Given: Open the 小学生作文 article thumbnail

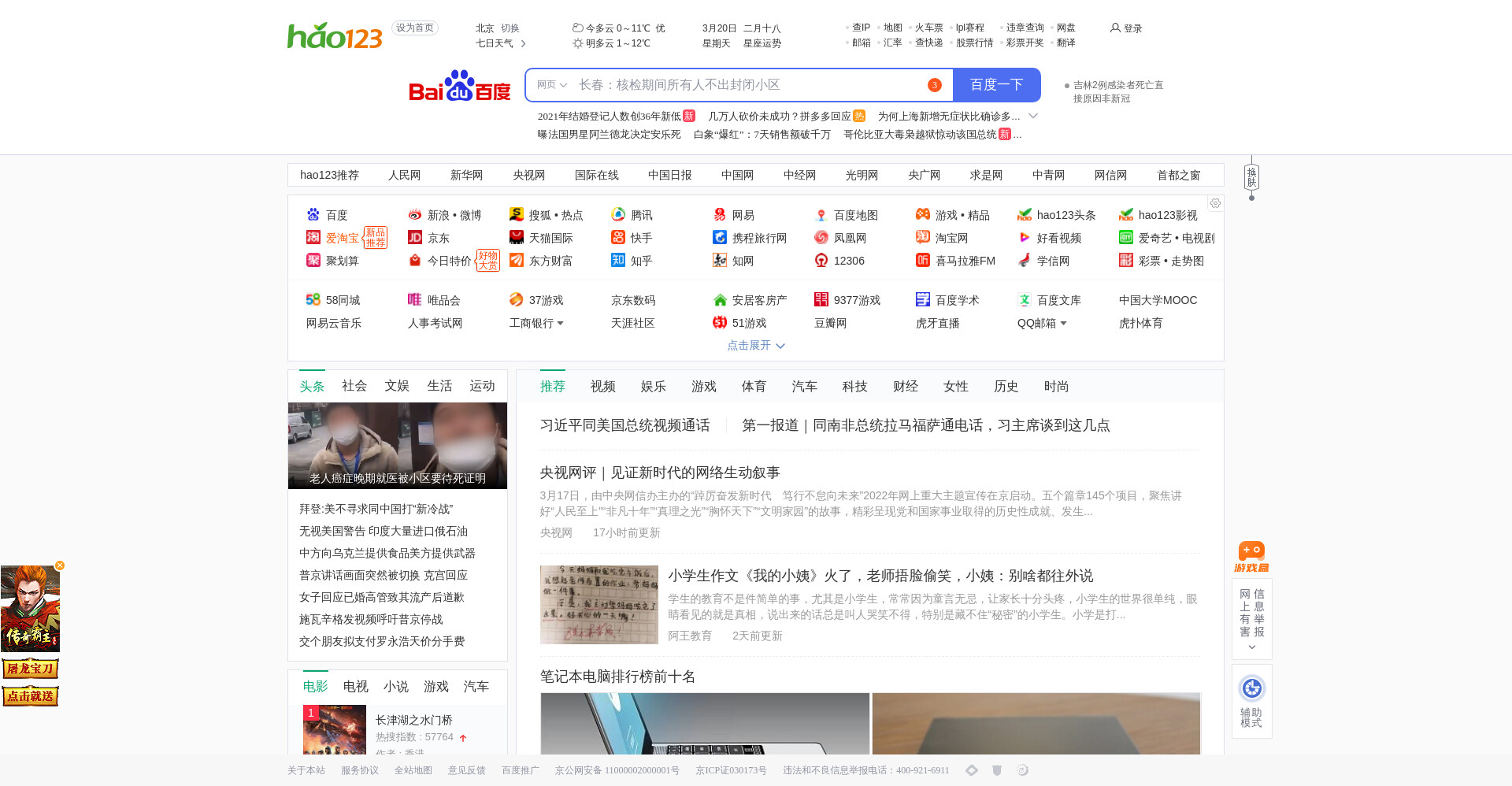Looking at the screenshot, I should 599,605.
